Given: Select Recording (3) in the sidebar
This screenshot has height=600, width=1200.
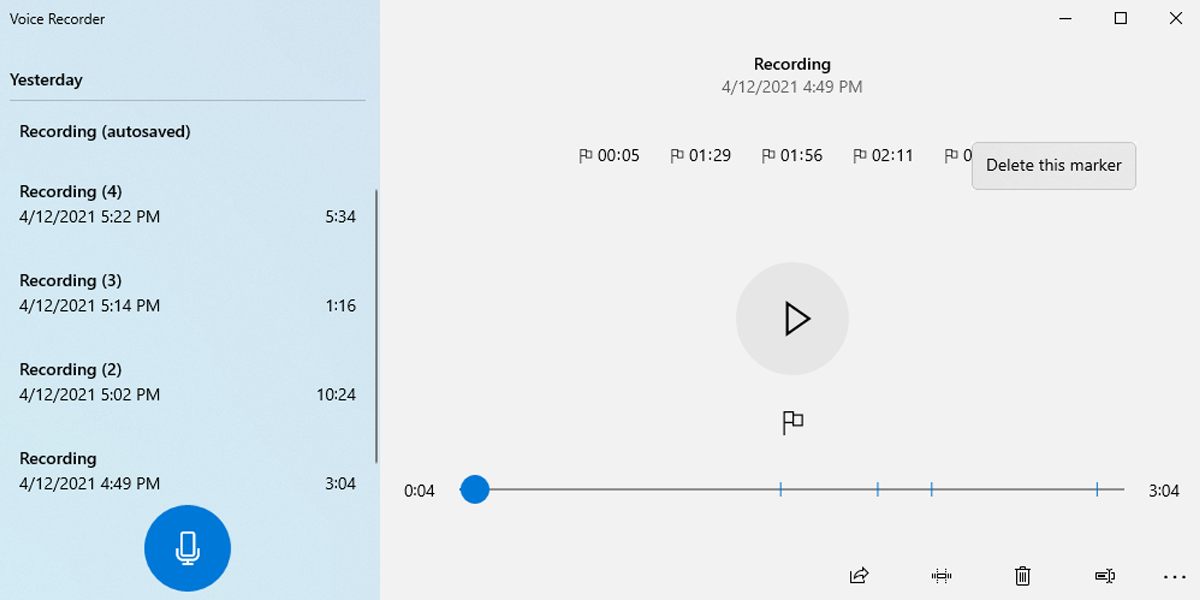Looking at the screenshot, I should [x=150, y=292].
